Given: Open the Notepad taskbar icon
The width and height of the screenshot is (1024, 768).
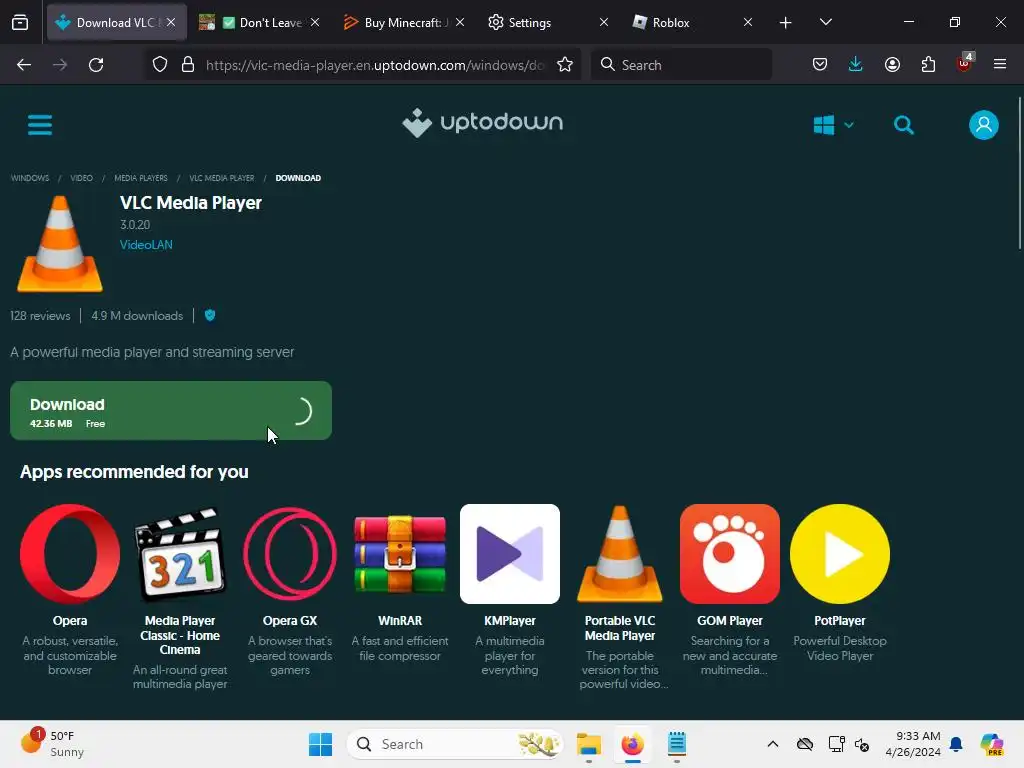Looking at the screenshot, I should [x=677, y=744].
